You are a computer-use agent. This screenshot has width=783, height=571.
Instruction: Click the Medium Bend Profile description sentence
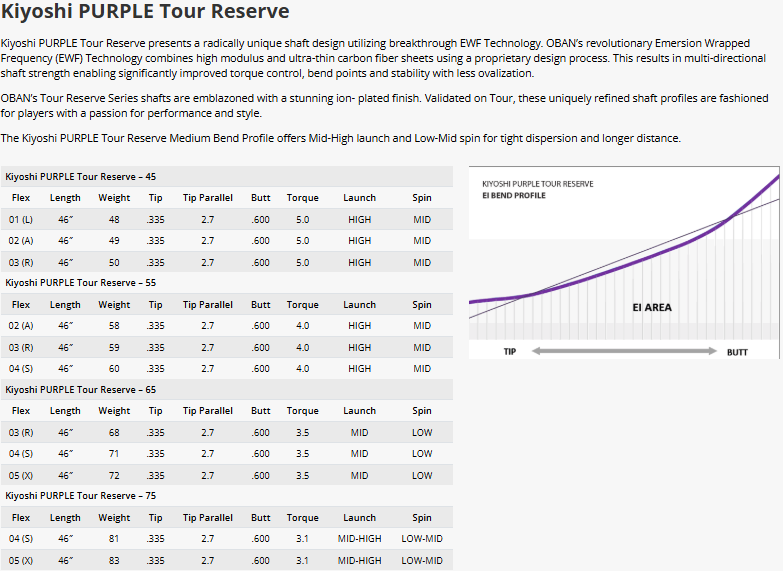[x=341, y=138]
